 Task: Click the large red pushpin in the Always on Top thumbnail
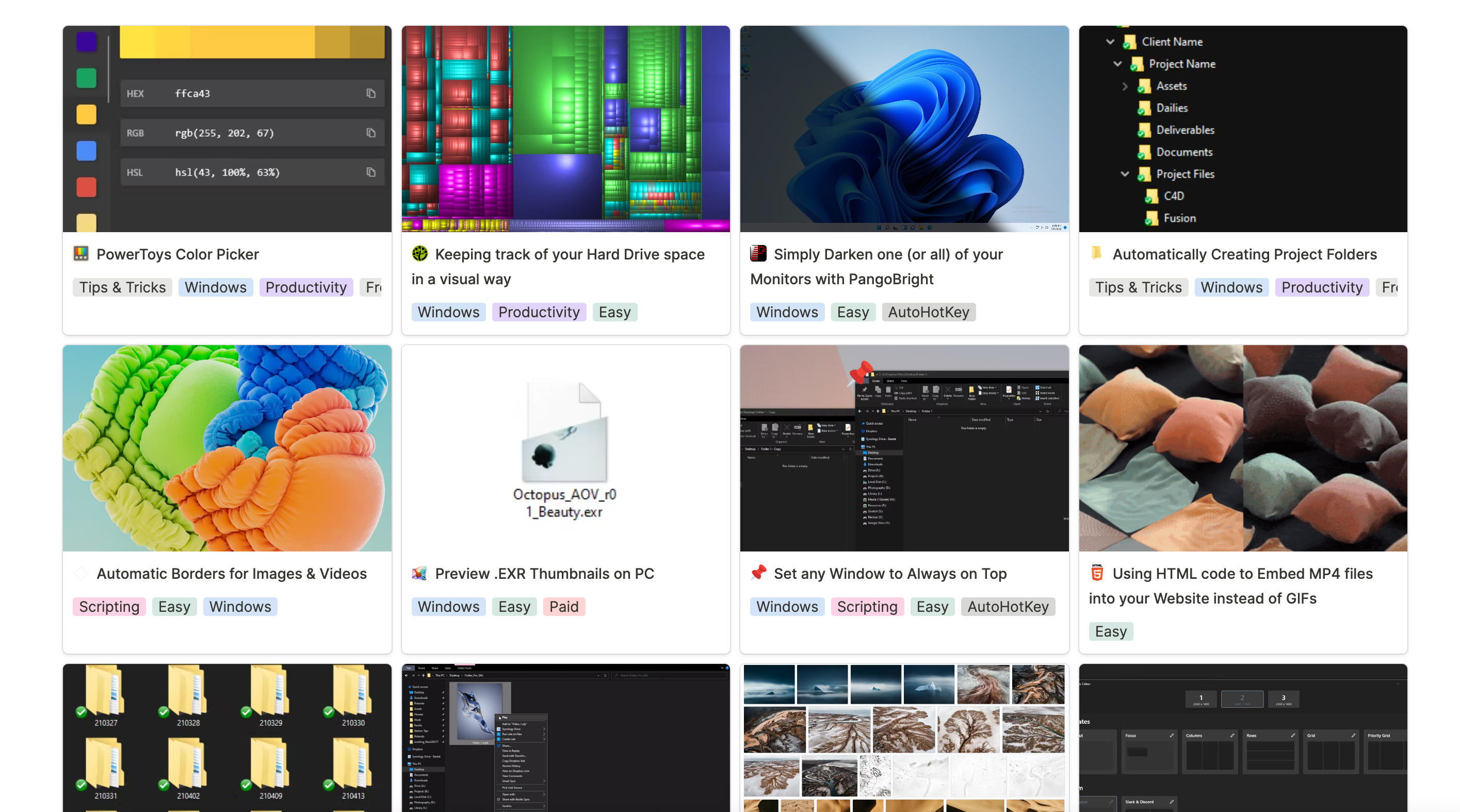(861, 373)
